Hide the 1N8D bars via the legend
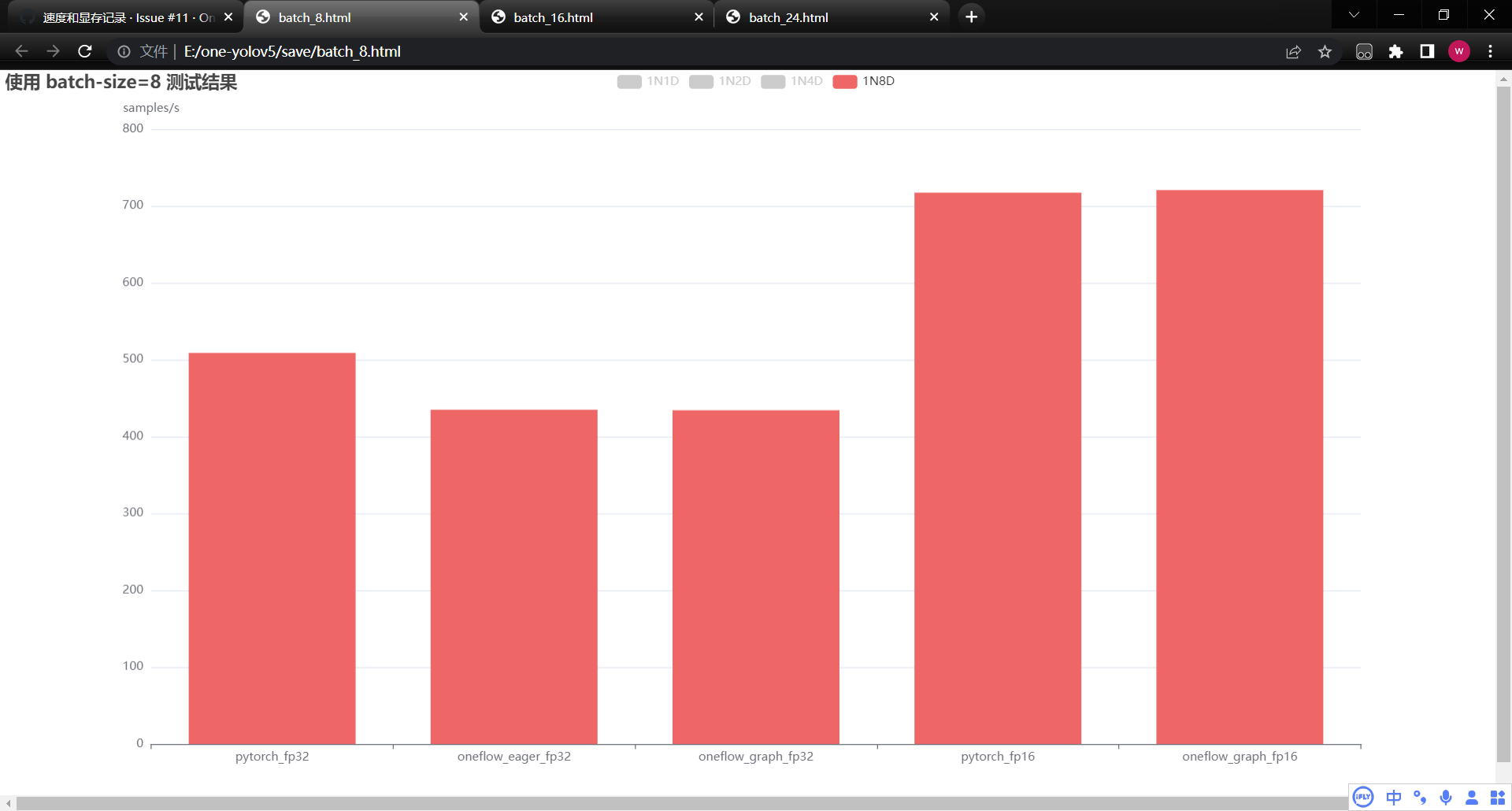The image size is (1512, 811). pyautogui.click(x=864, y=81)
